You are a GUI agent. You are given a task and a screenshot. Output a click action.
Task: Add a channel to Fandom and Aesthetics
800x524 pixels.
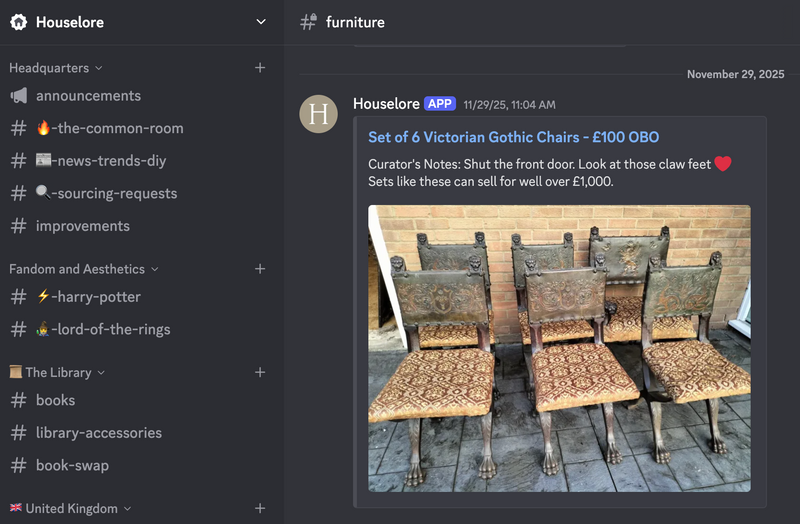click(260, 269)
